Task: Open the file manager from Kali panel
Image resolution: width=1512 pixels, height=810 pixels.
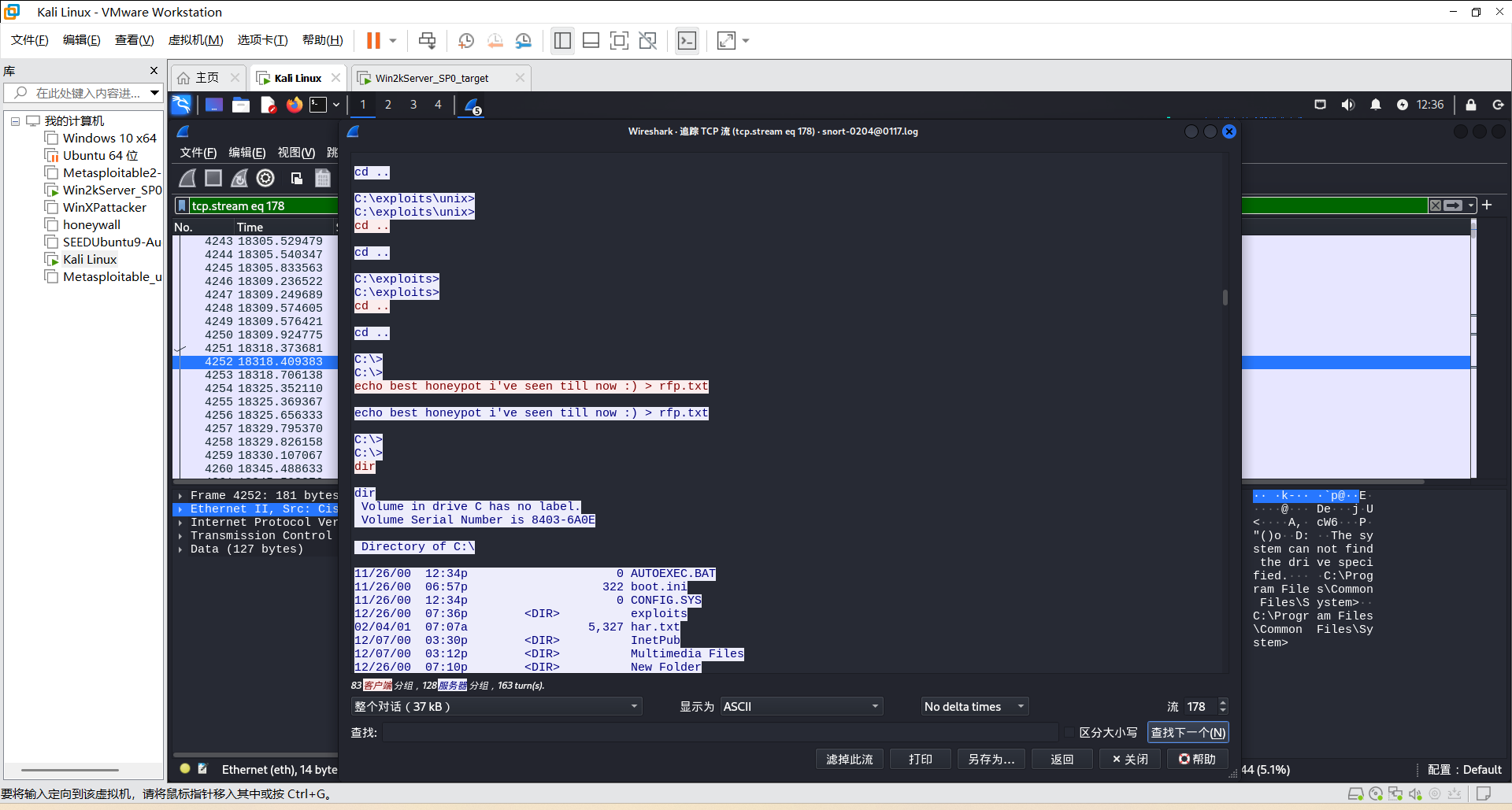Action: [x=241, y=105]
